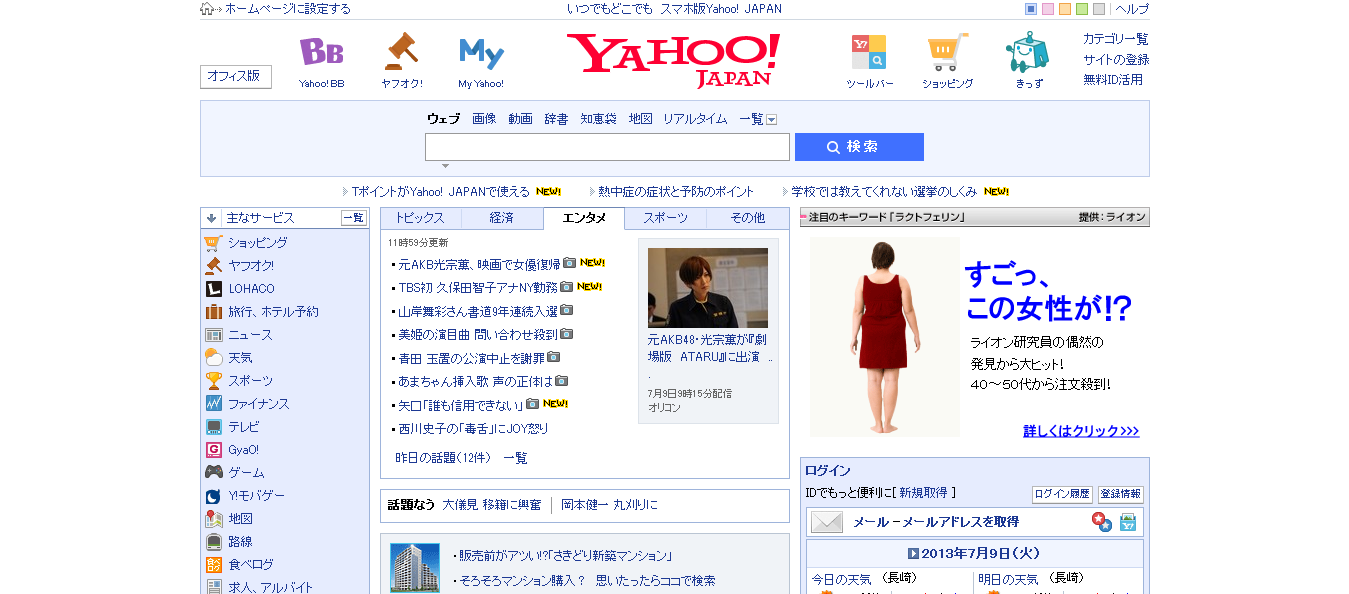Choose the blue theme color swatch
Image resolution: width=1349 pixels, height=594 pixels.
1031,9
